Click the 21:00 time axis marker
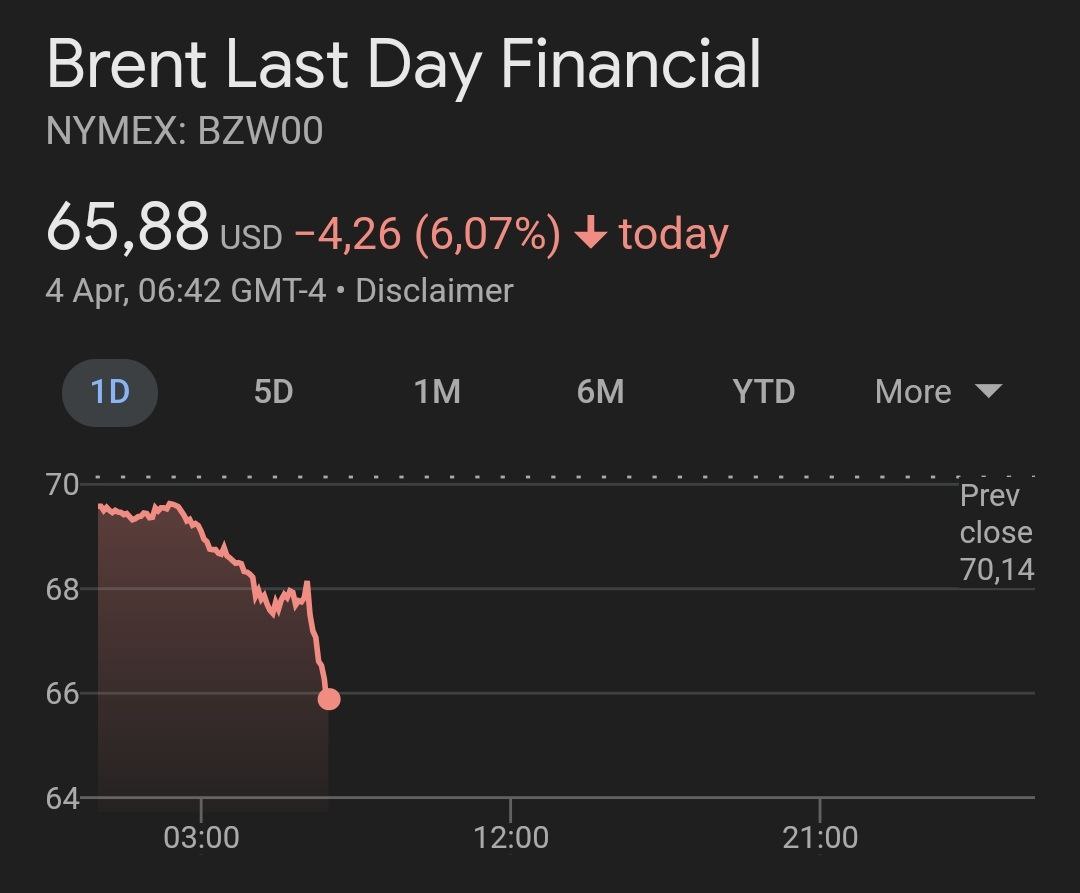The width and height of the screenshot is (1080, 893). point(819,836)
